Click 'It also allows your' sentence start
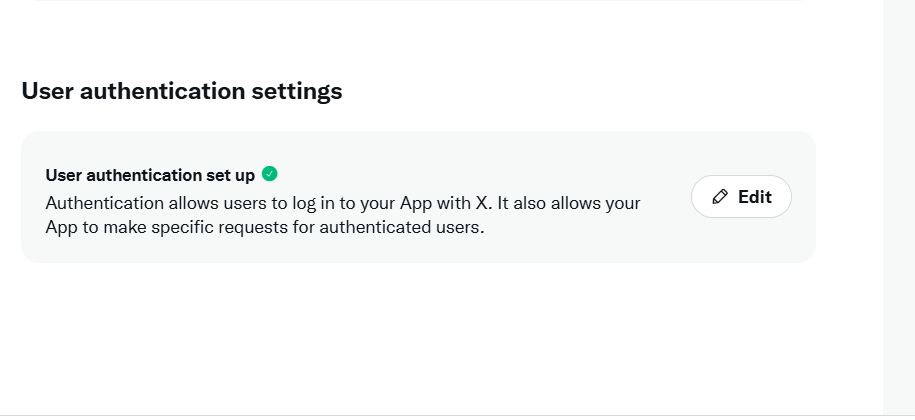Screen dimensions: 915x420 [x=570, y=203]
